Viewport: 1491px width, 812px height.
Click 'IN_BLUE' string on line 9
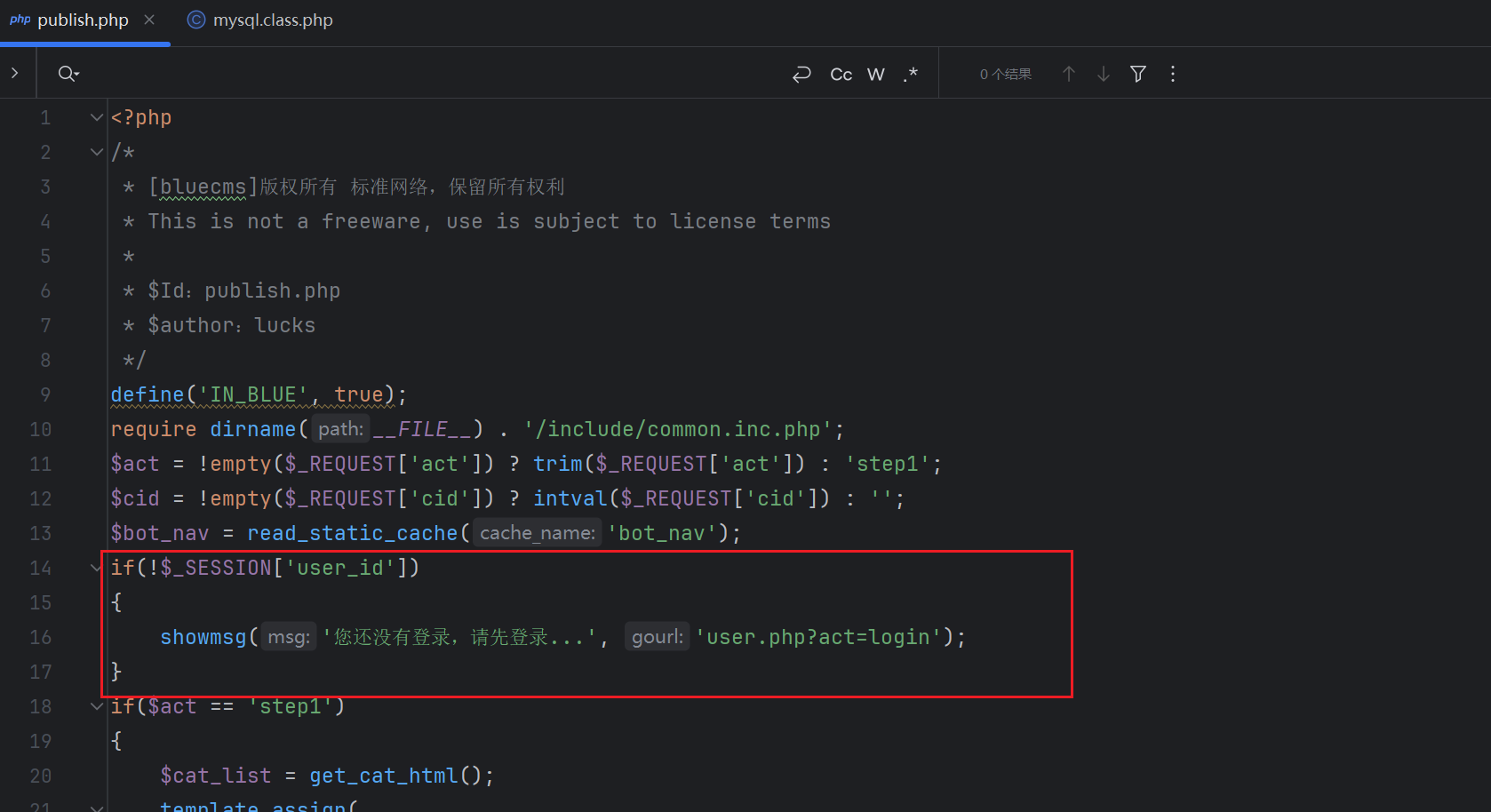[252, 394]
